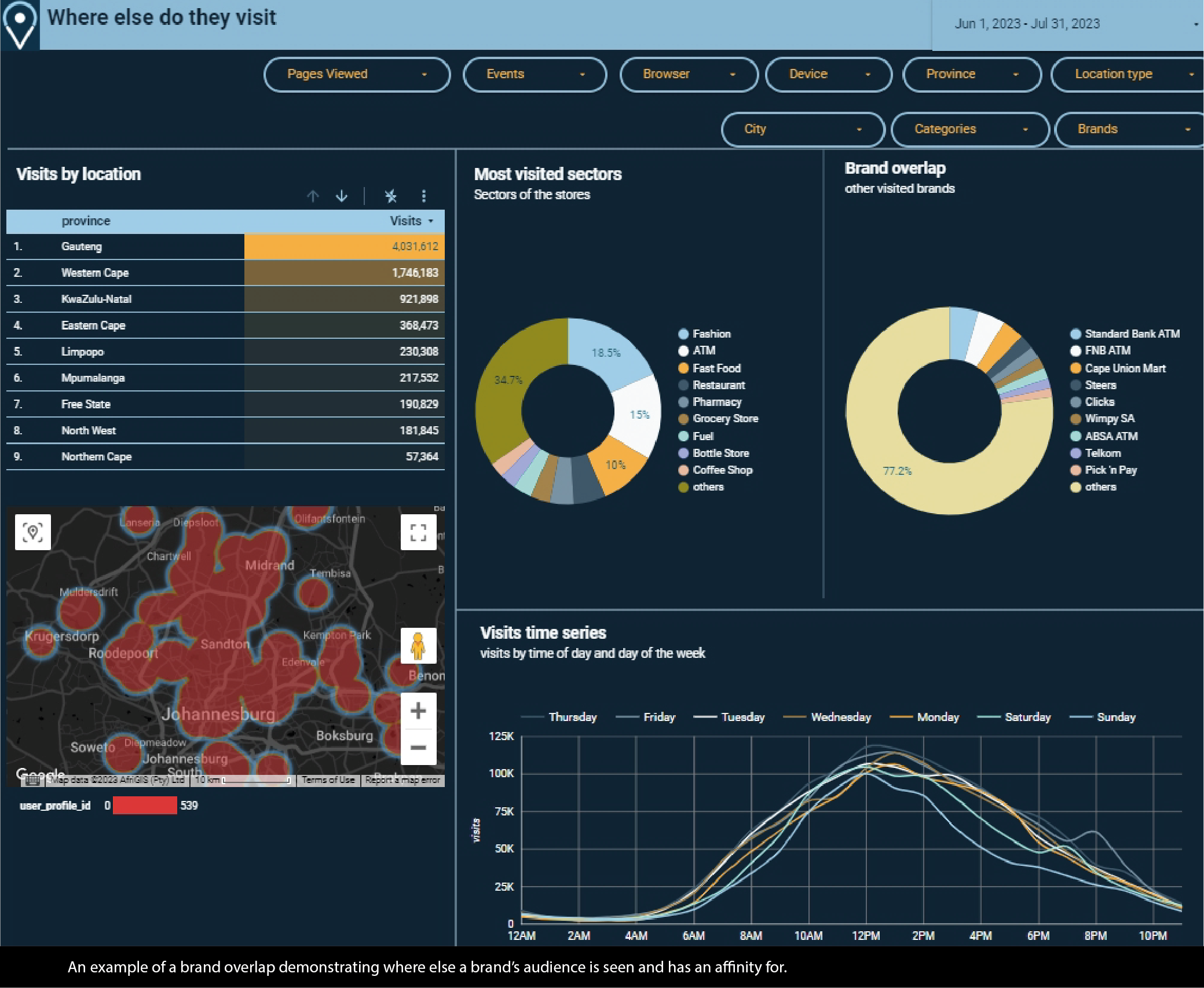
Task: Click the map lasso select icon
Action: click(x=33, y=532)
